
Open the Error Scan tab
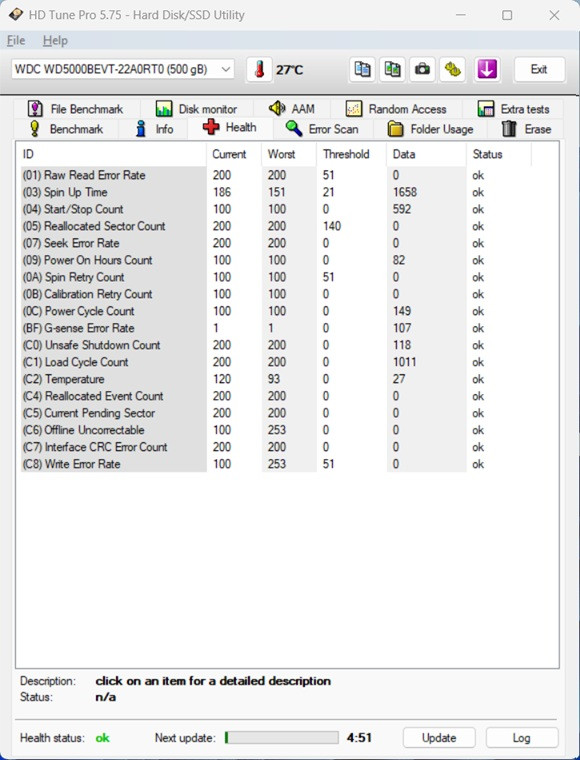[x=323, y=129]
